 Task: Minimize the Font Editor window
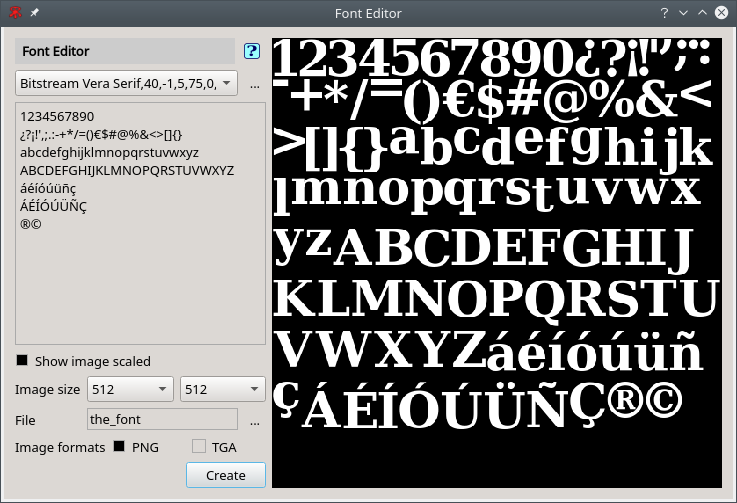(683, 13)
